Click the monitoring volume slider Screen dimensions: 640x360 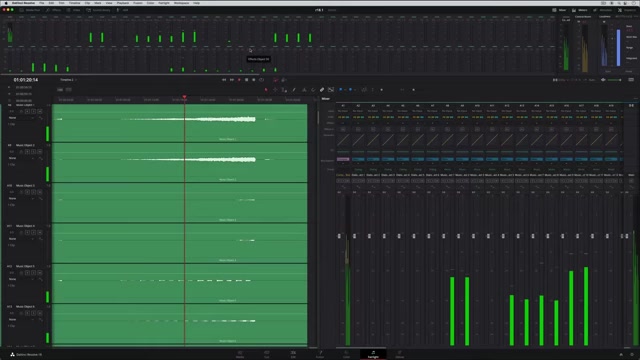pyautogui.click(x=615, y=80)
